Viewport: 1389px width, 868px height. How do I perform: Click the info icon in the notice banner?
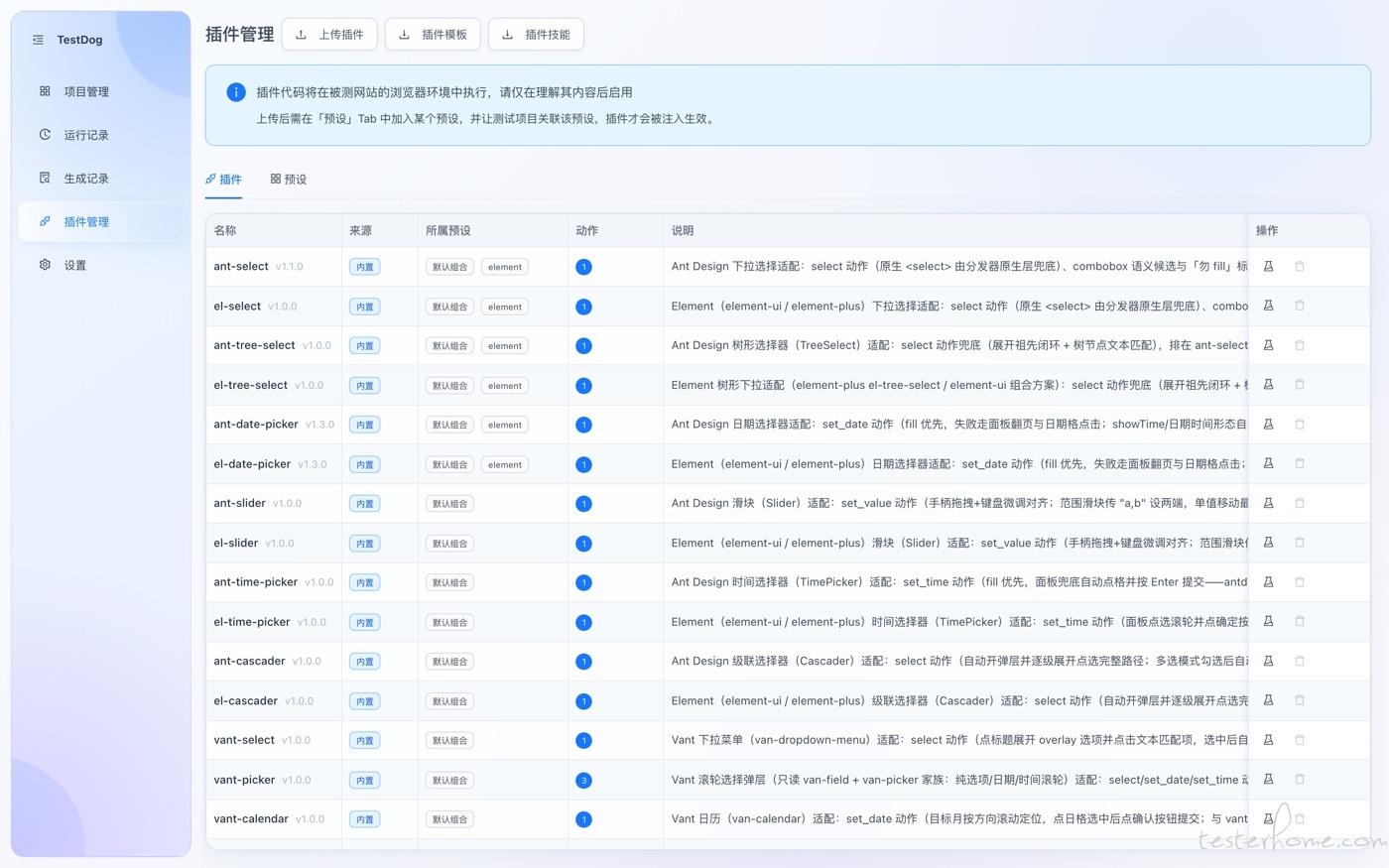[x=236, y=92]
